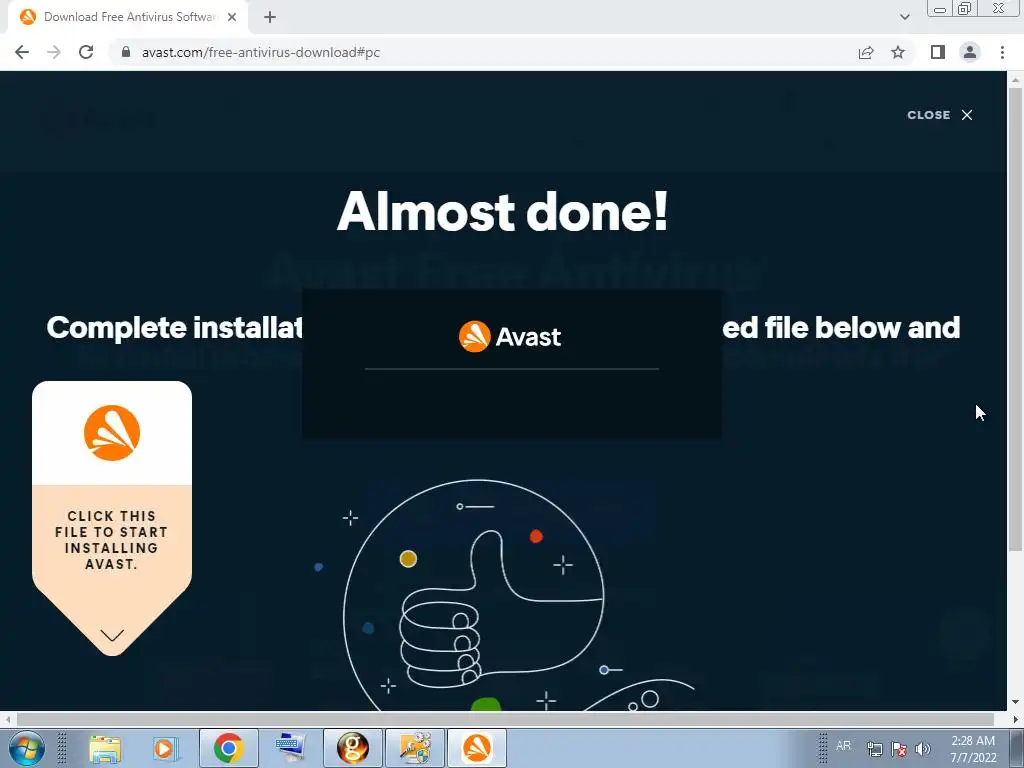Click the Almost done! heading
Image resolution: width=1024 pixels, height=768 pixels.
503,211
